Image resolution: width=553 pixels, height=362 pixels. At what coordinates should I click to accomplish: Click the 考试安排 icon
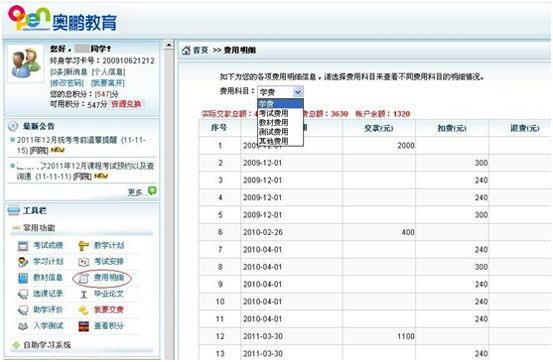point(83,262)
